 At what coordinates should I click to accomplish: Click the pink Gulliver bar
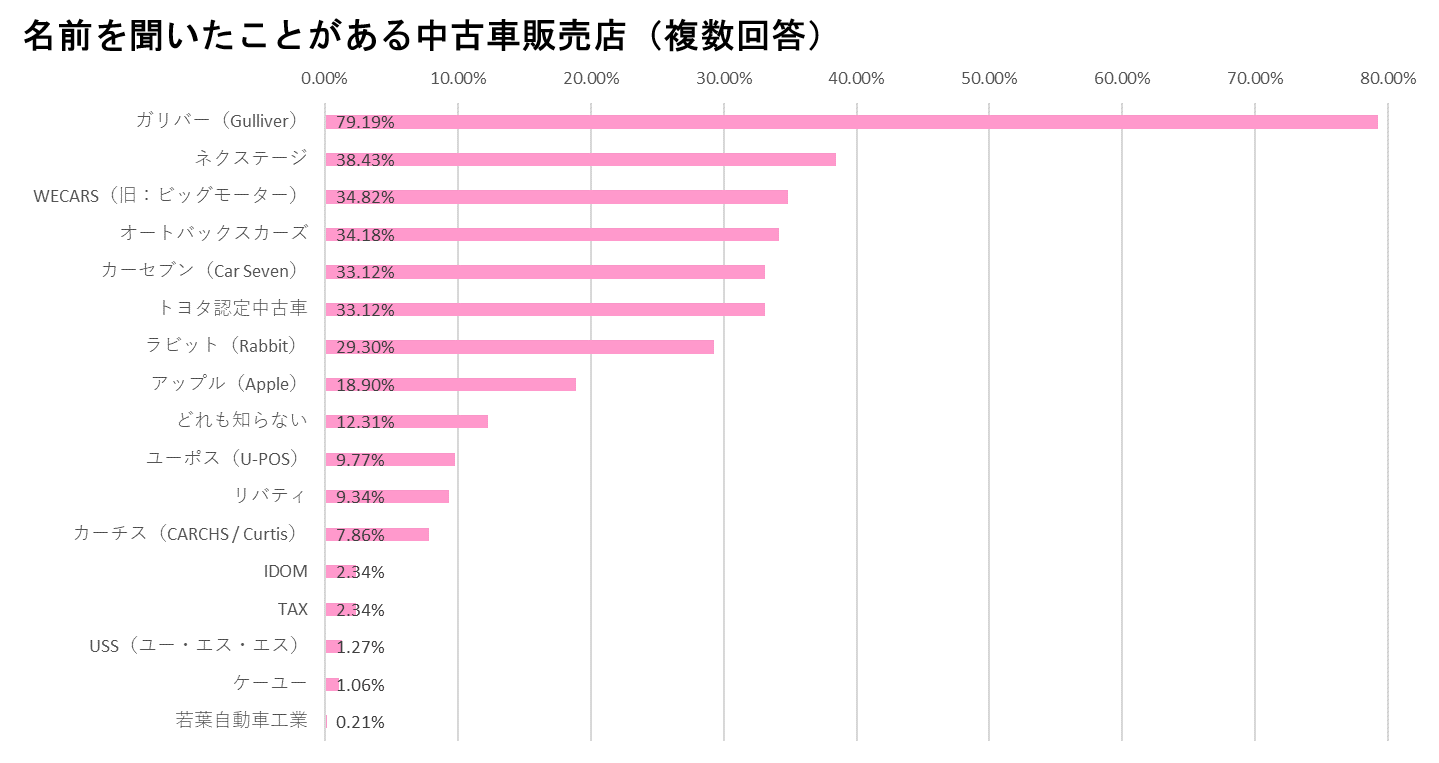(x=850, y=122)
